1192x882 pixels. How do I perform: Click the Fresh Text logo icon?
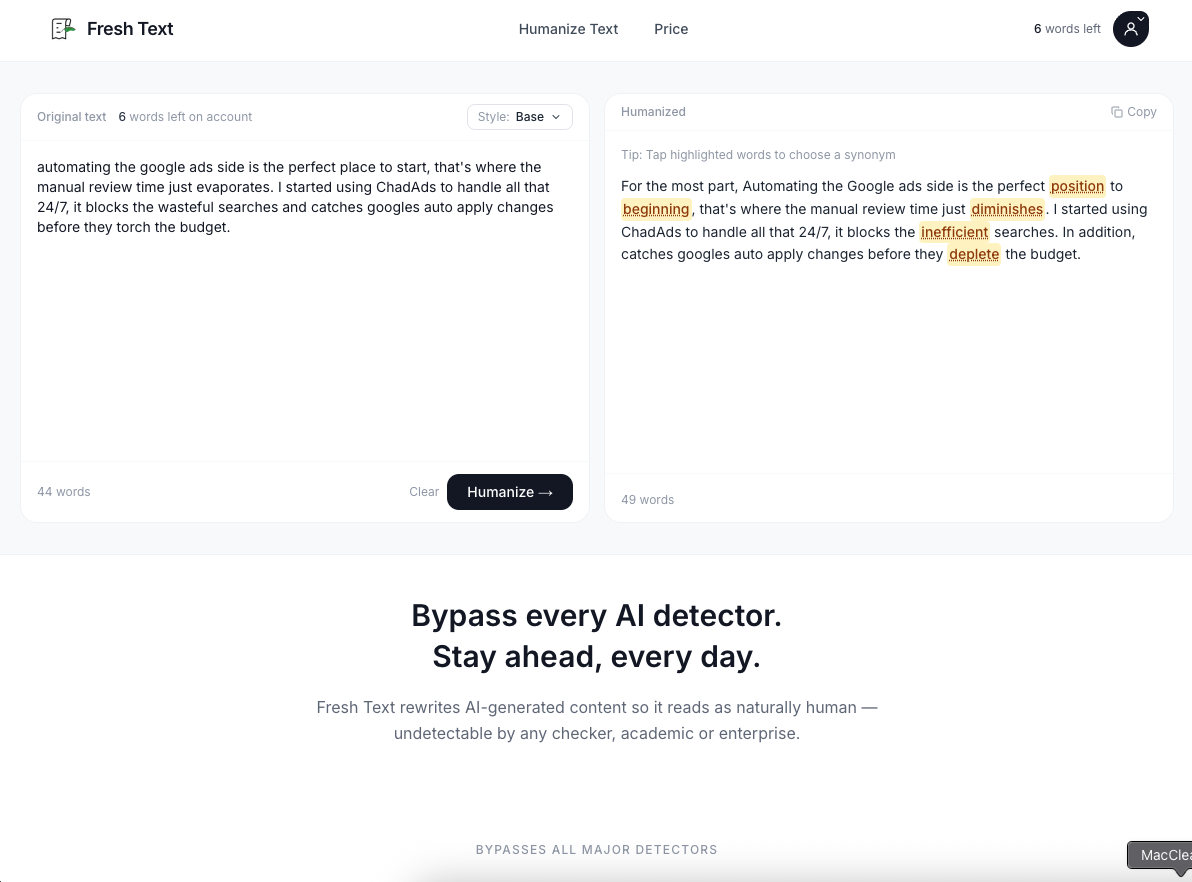pyautogui.click(x=63, y=29)
